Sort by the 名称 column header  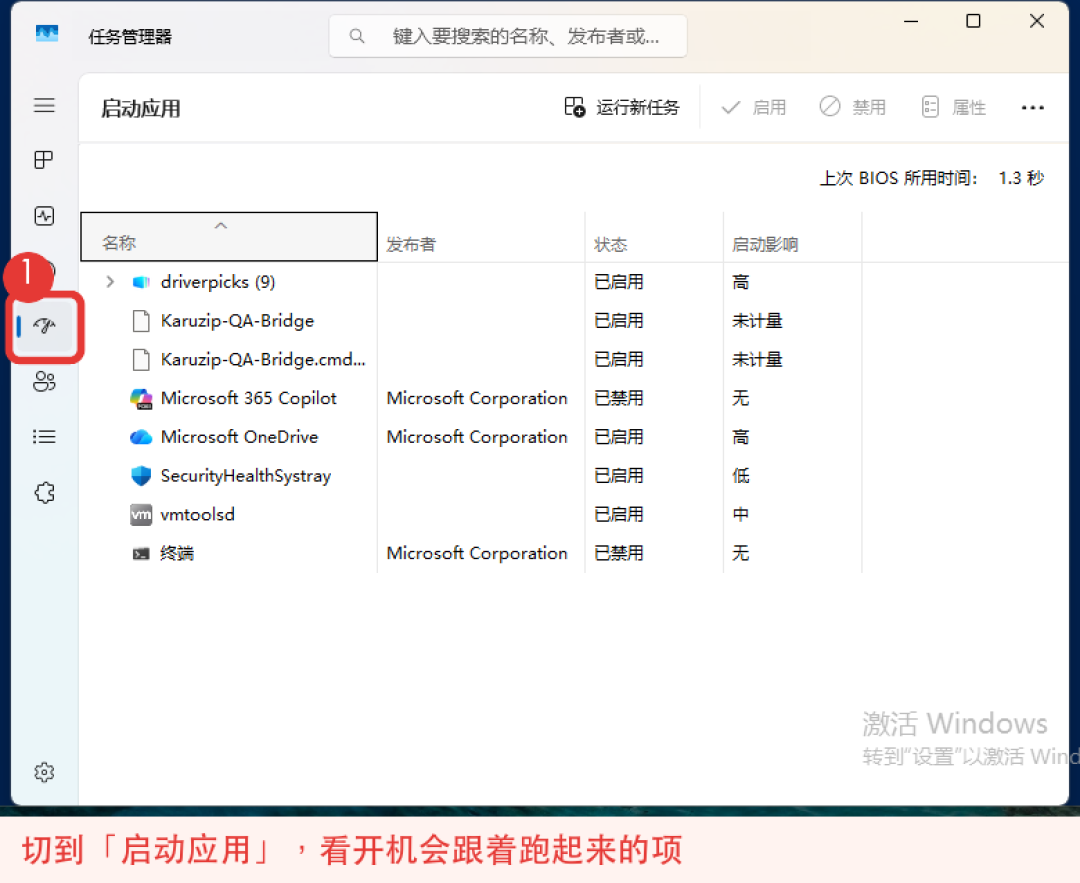(x=229, y=237)
